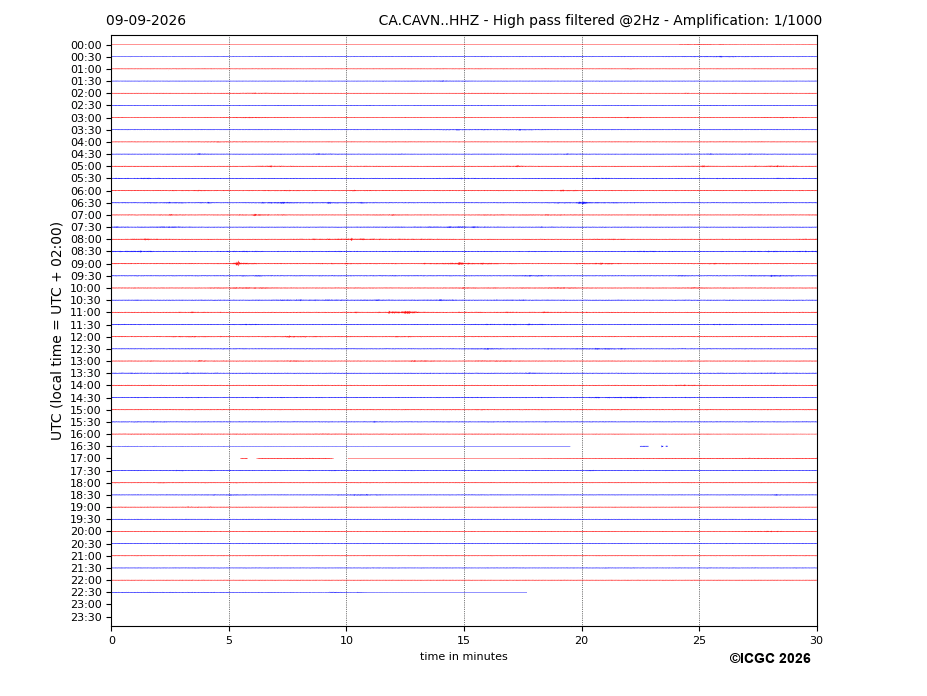The image size is (927, 696).
Task: Click the x-axis tick labeled 25
Action: pyautogui.click(x=699, y=640)
